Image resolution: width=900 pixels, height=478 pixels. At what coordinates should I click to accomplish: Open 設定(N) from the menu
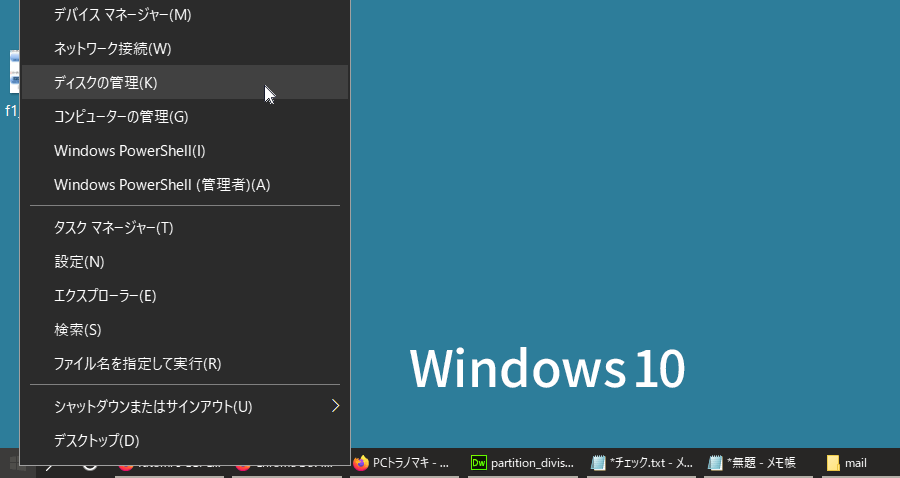pos(185,262)
